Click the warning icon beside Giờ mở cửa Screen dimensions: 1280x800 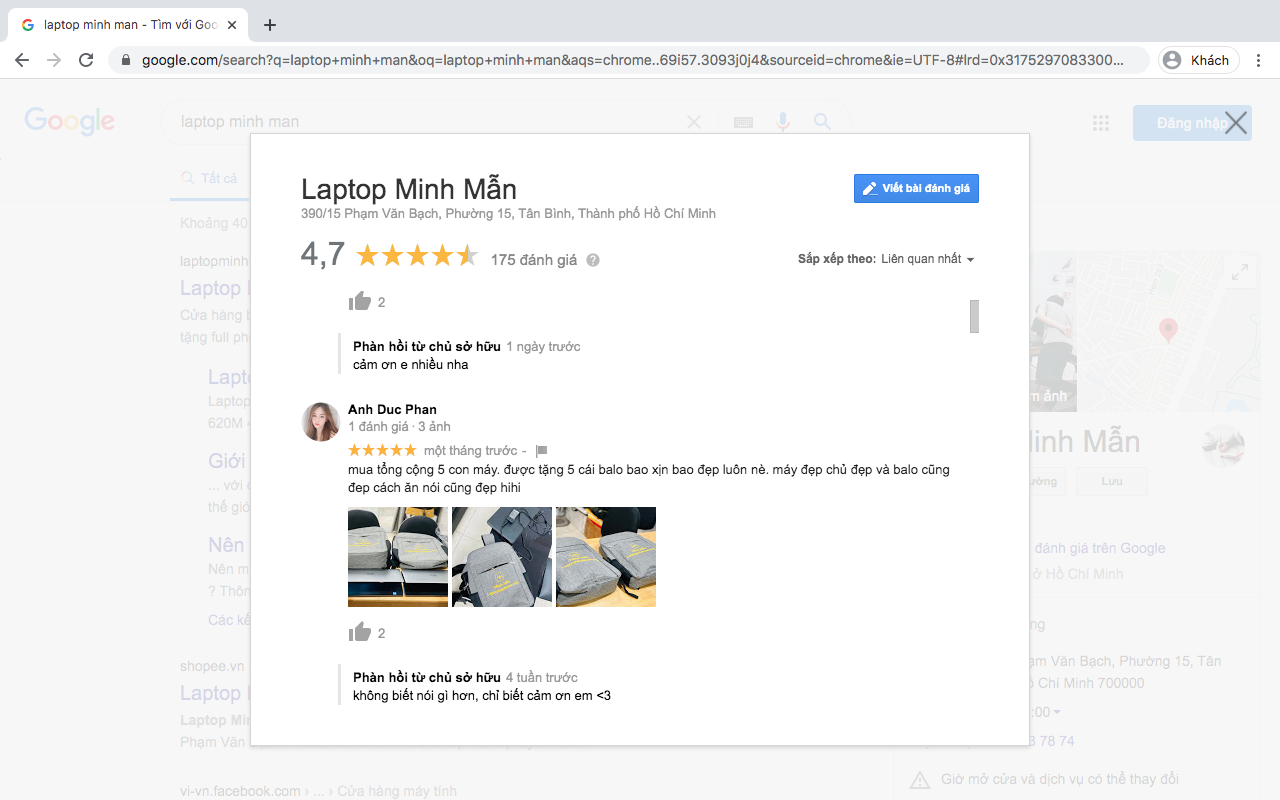(919, 779)
